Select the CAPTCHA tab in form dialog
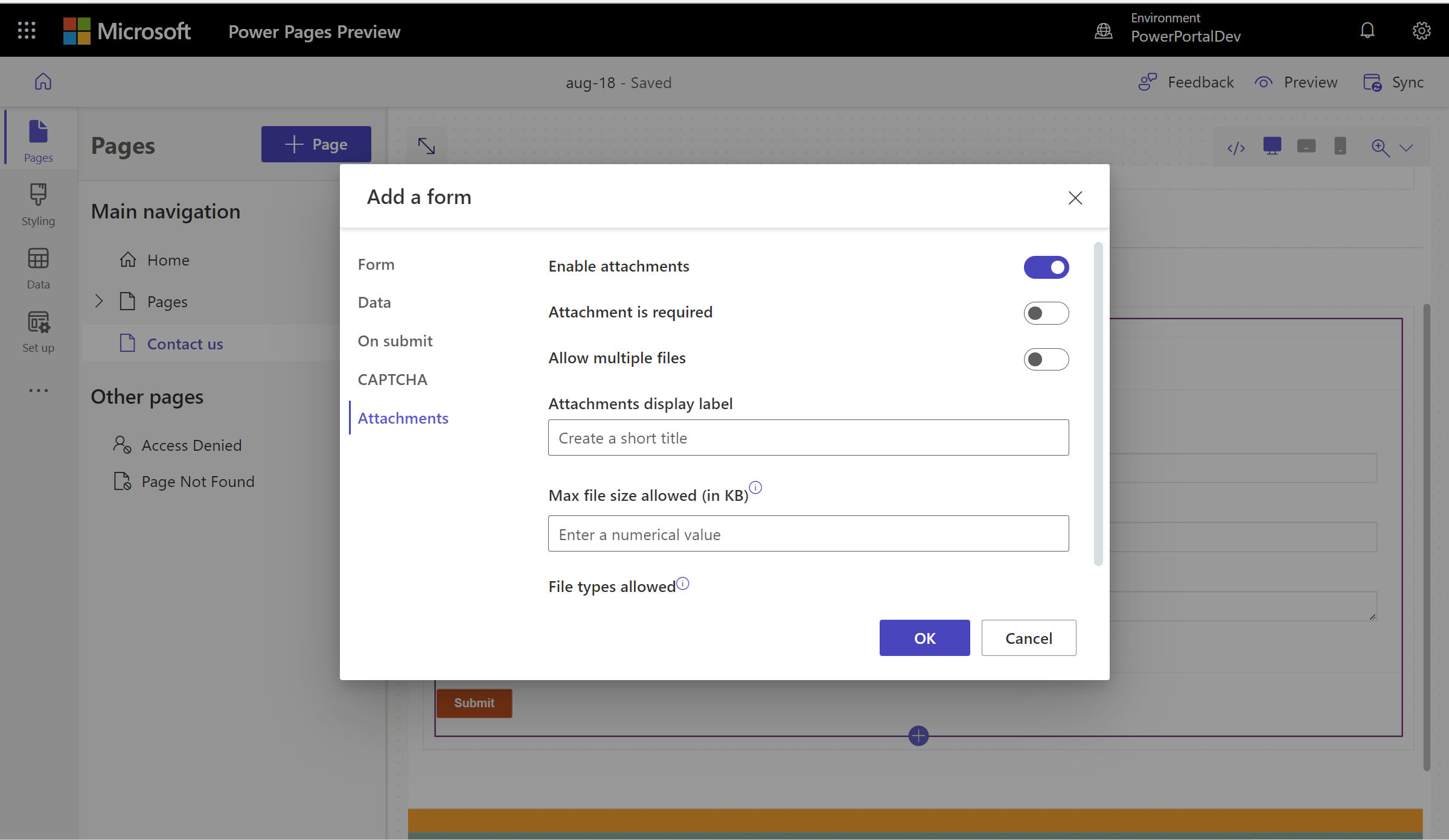Image resolution: width=1449 pixels, height=840 pixels. [393, 379]
